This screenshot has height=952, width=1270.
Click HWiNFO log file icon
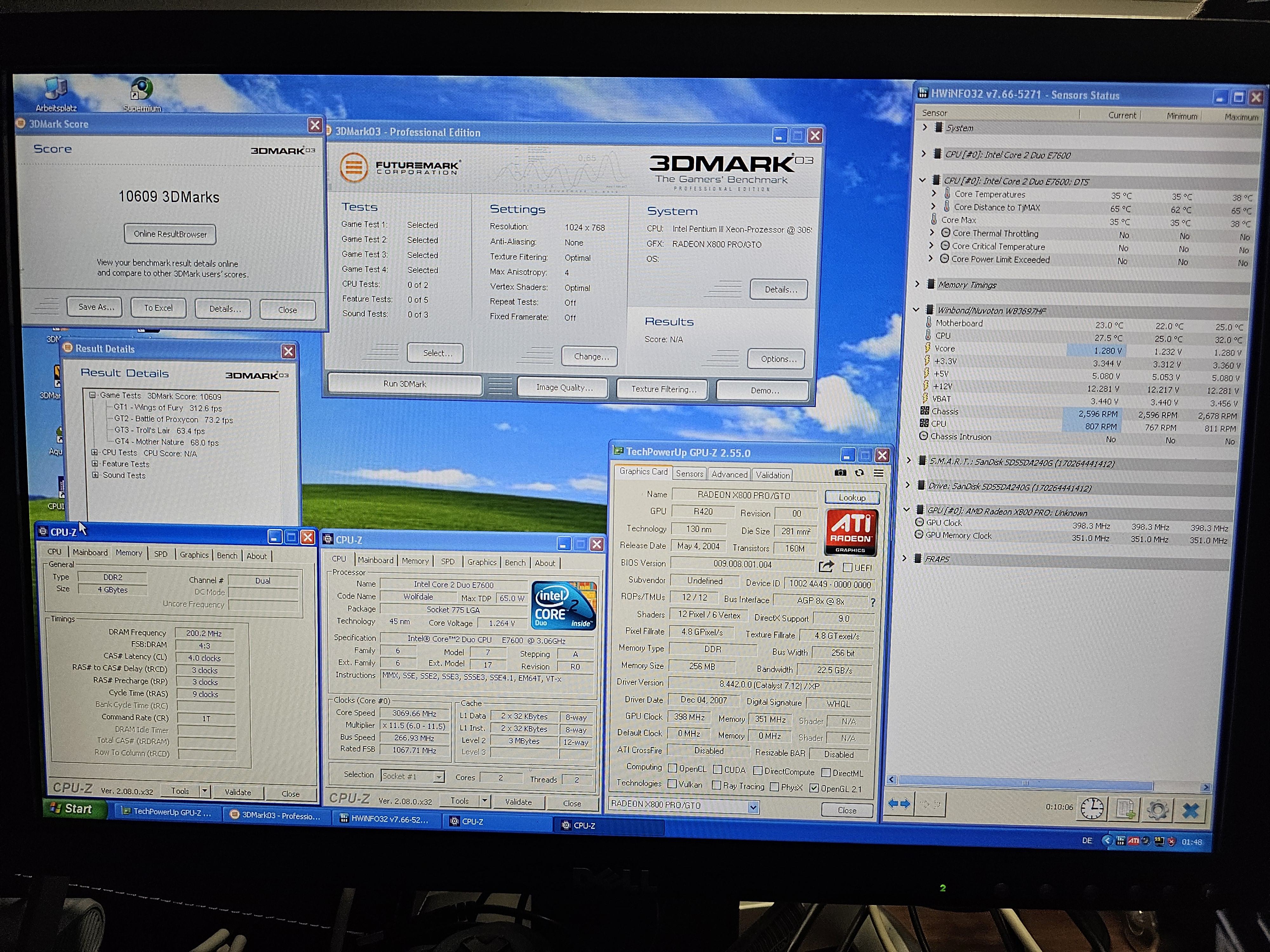click(1125, 809)
